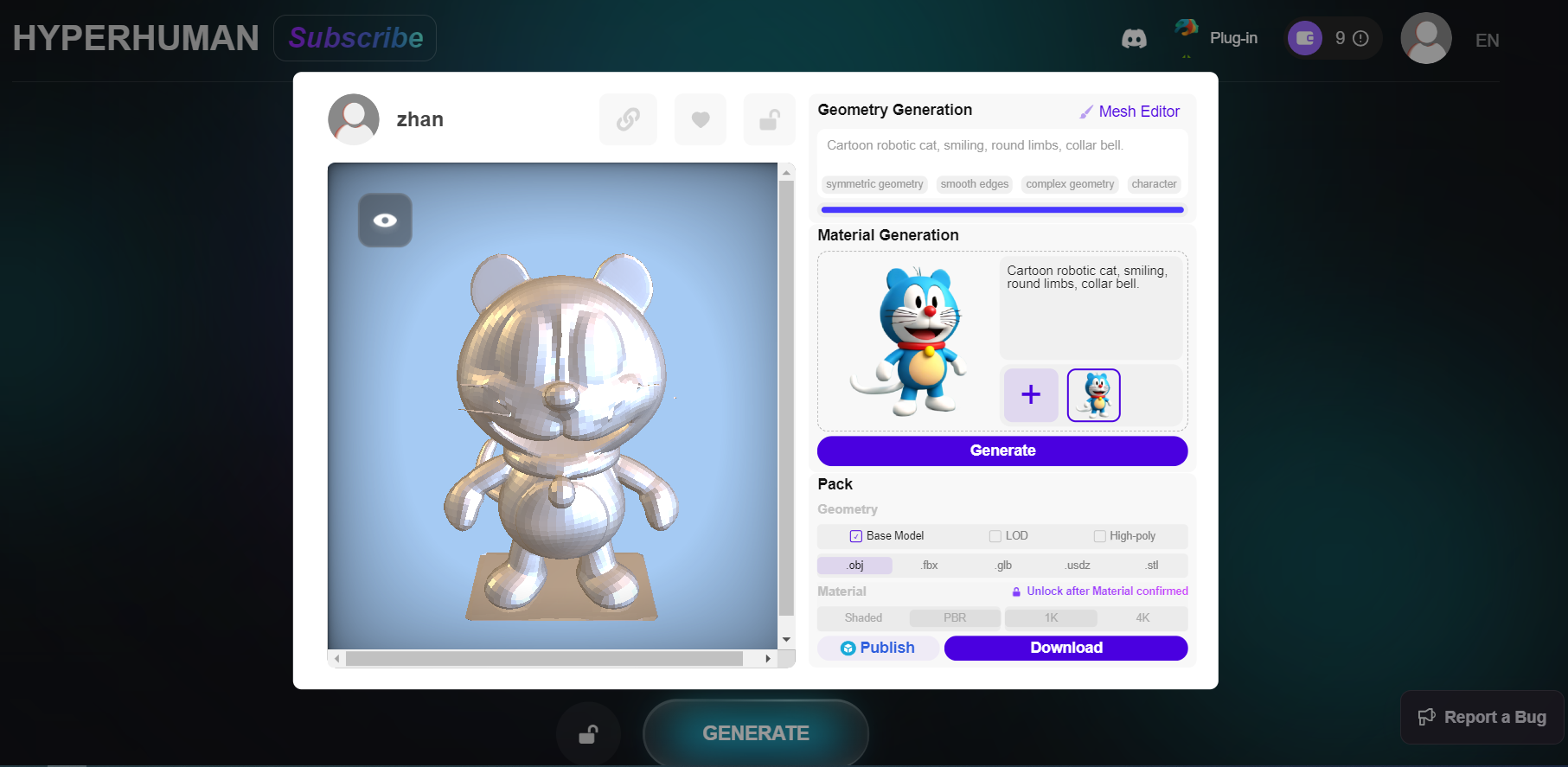
Task: Select the .glb format
Action: [x=1003, y=566]
